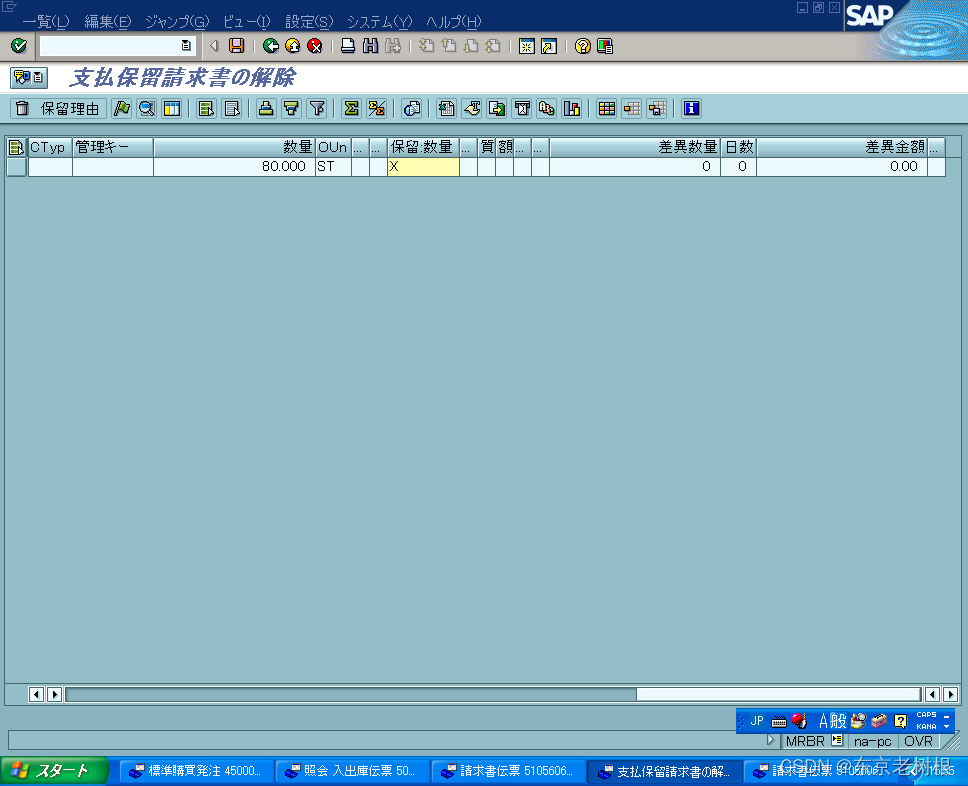Save with the diskette toolbar icon
968x786 pixels.
pyautogui.click(x=236, y=45)
